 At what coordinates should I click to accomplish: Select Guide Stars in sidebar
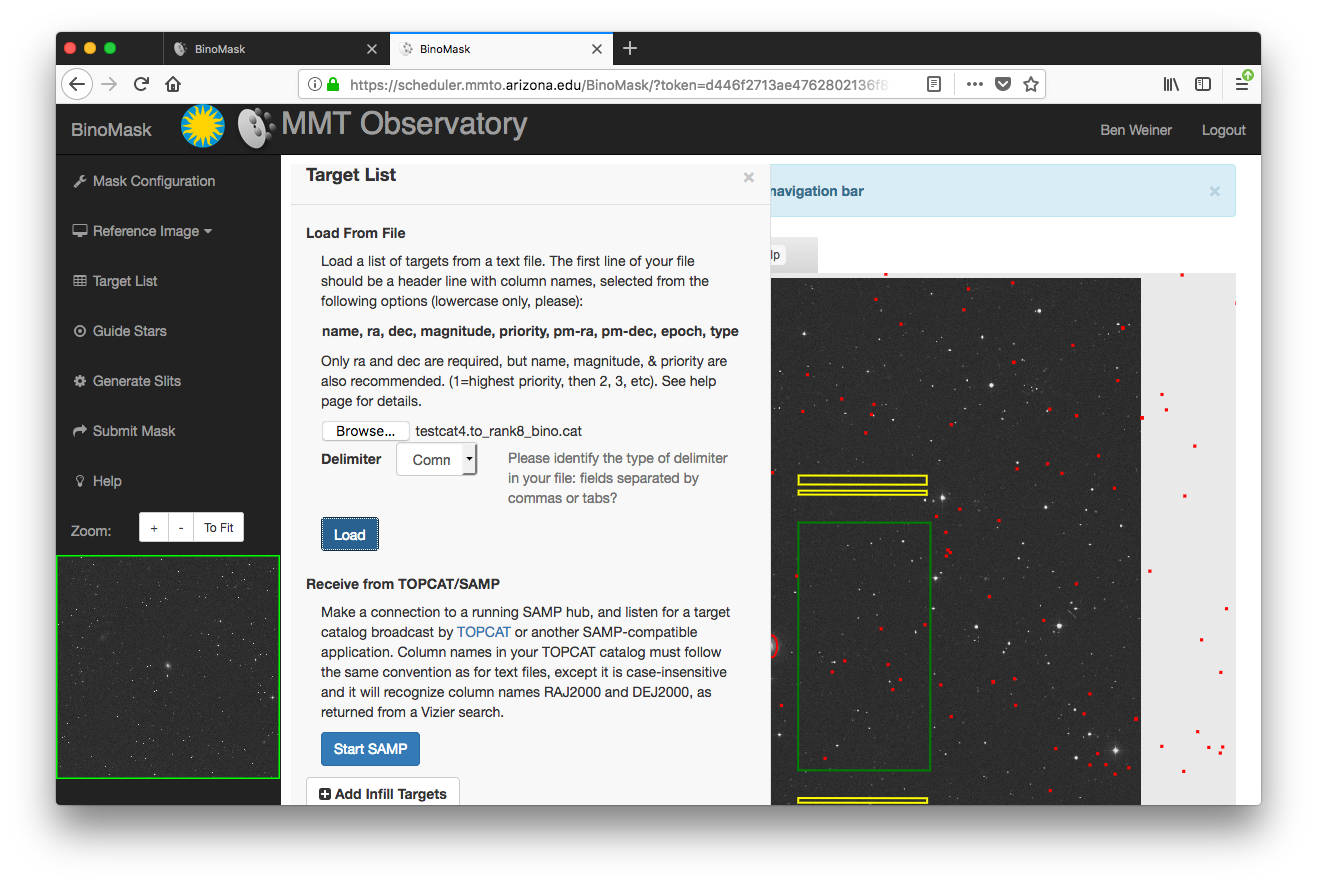tap(129, 331)
